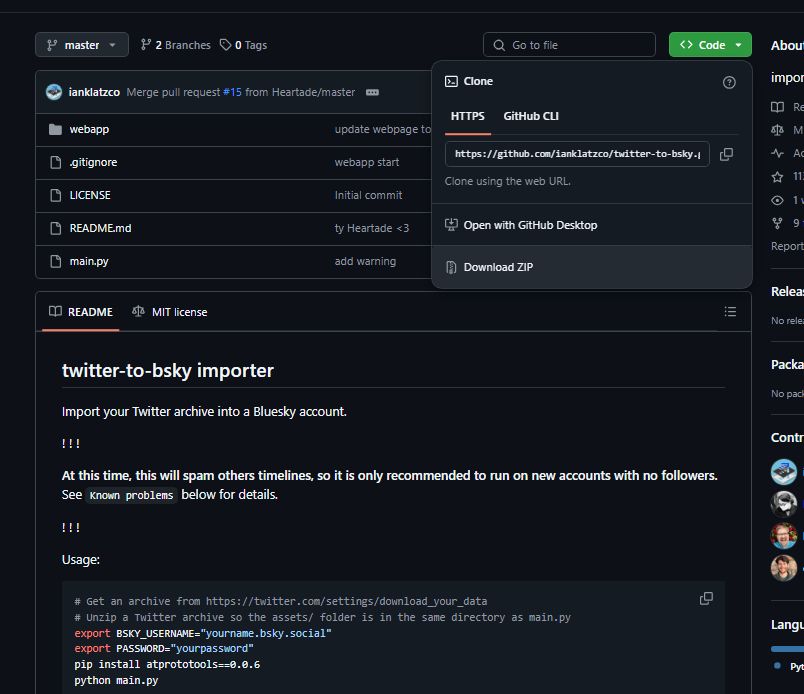This screenshot has height=694, width=804.
Task: Click the watchers eye icon in sidebar
Action: point(777,200)
